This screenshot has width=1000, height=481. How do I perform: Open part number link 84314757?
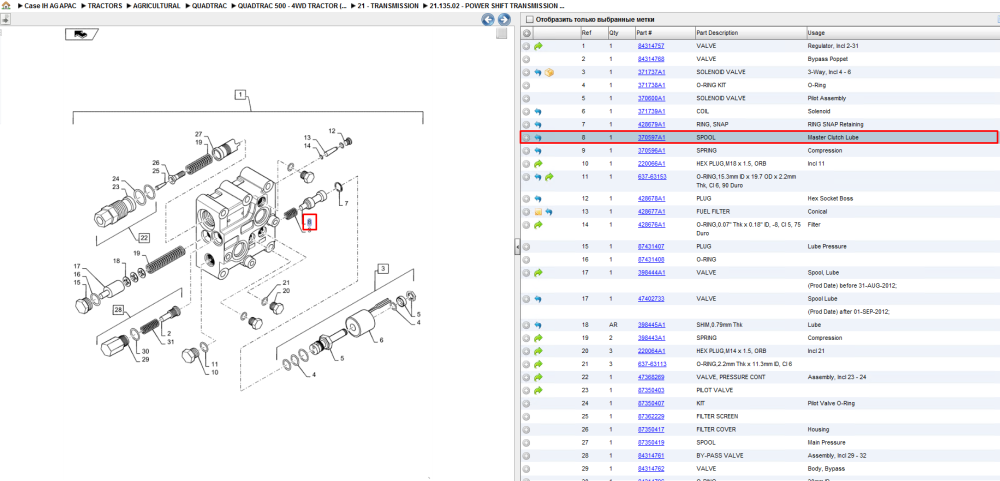tap(651, 46)
